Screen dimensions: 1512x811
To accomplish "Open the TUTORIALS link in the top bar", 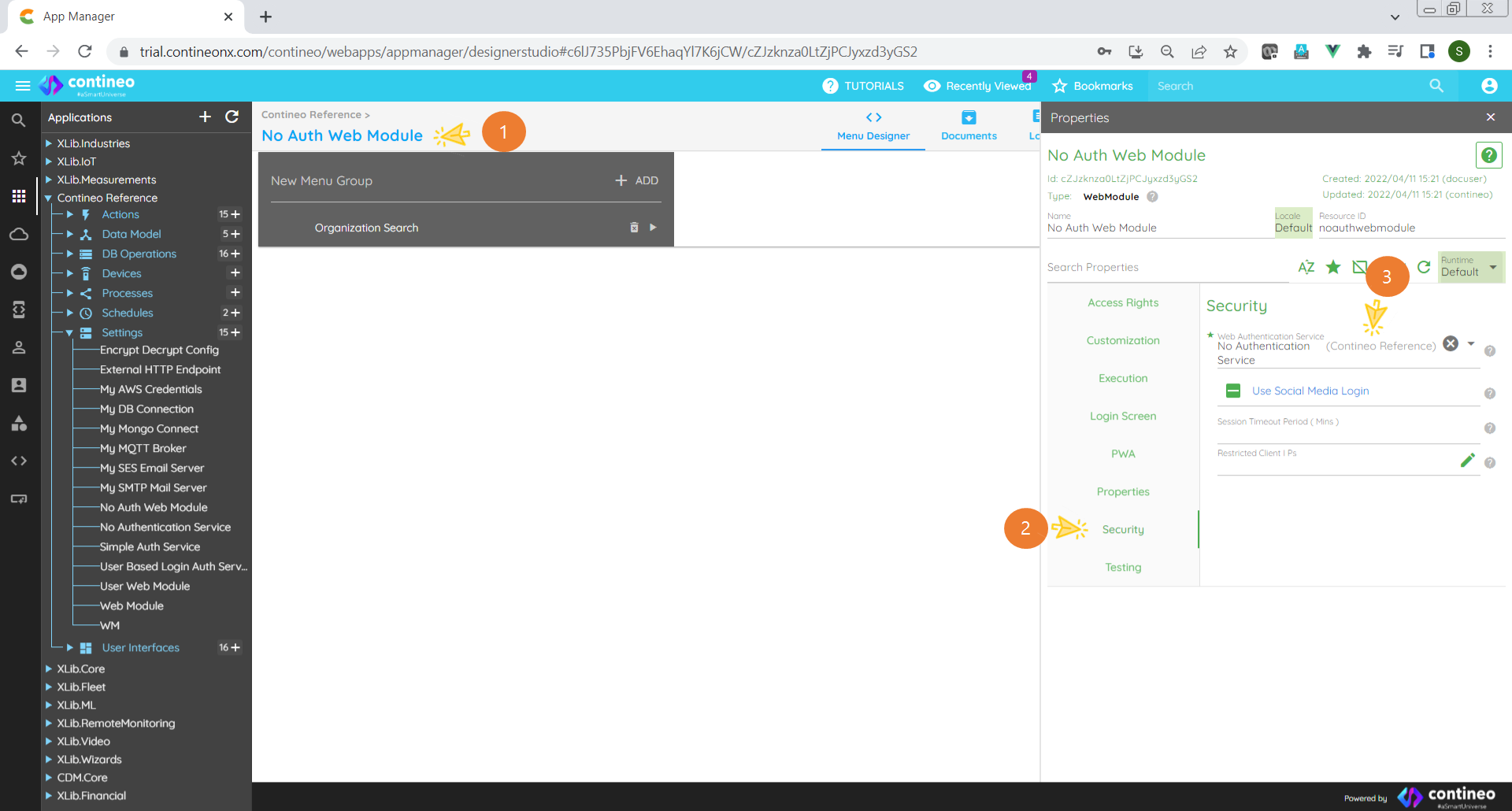I will click(874, 86).
